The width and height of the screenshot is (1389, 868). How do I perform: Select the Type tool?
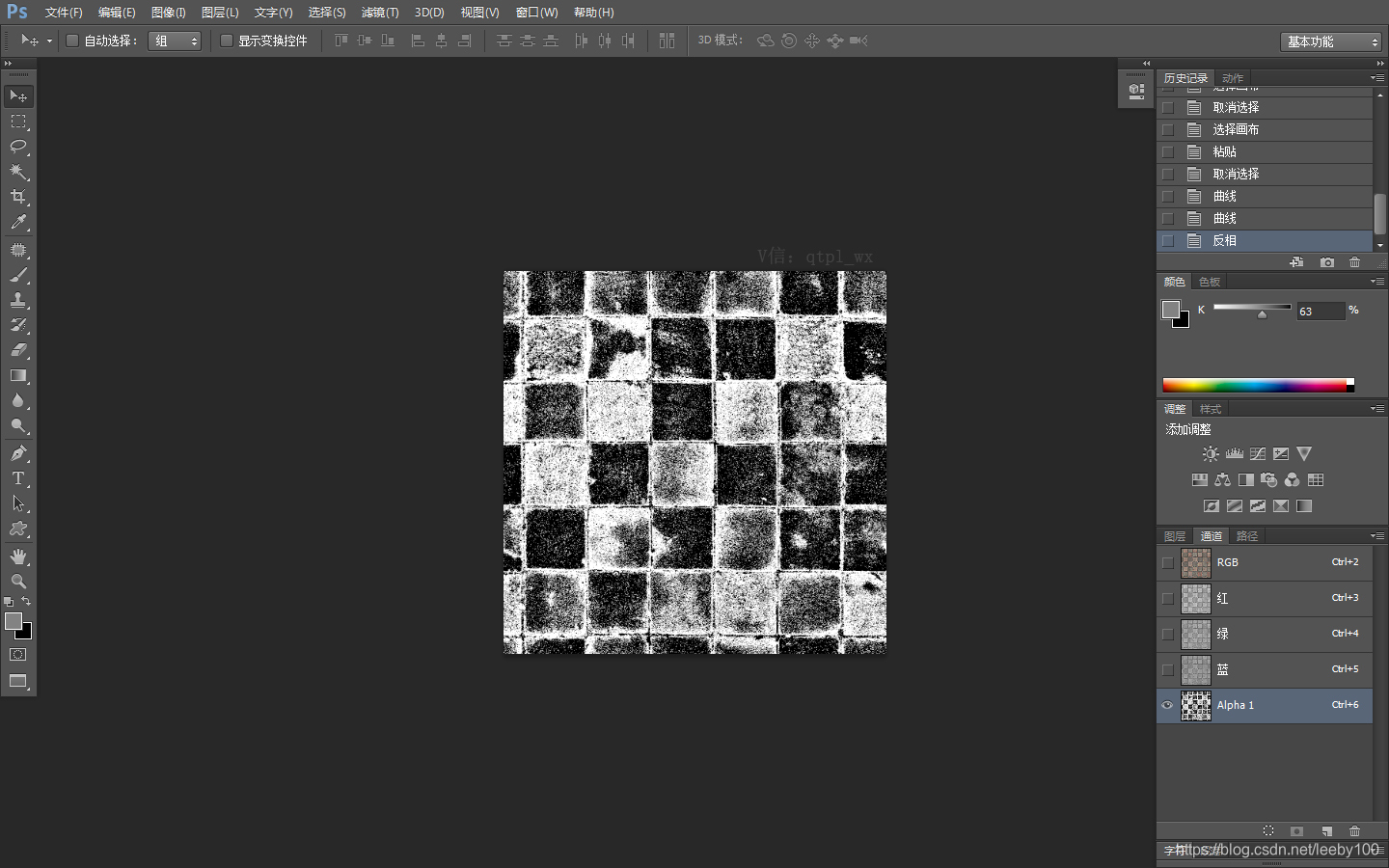pyautogui.click(x=18, y=478)
